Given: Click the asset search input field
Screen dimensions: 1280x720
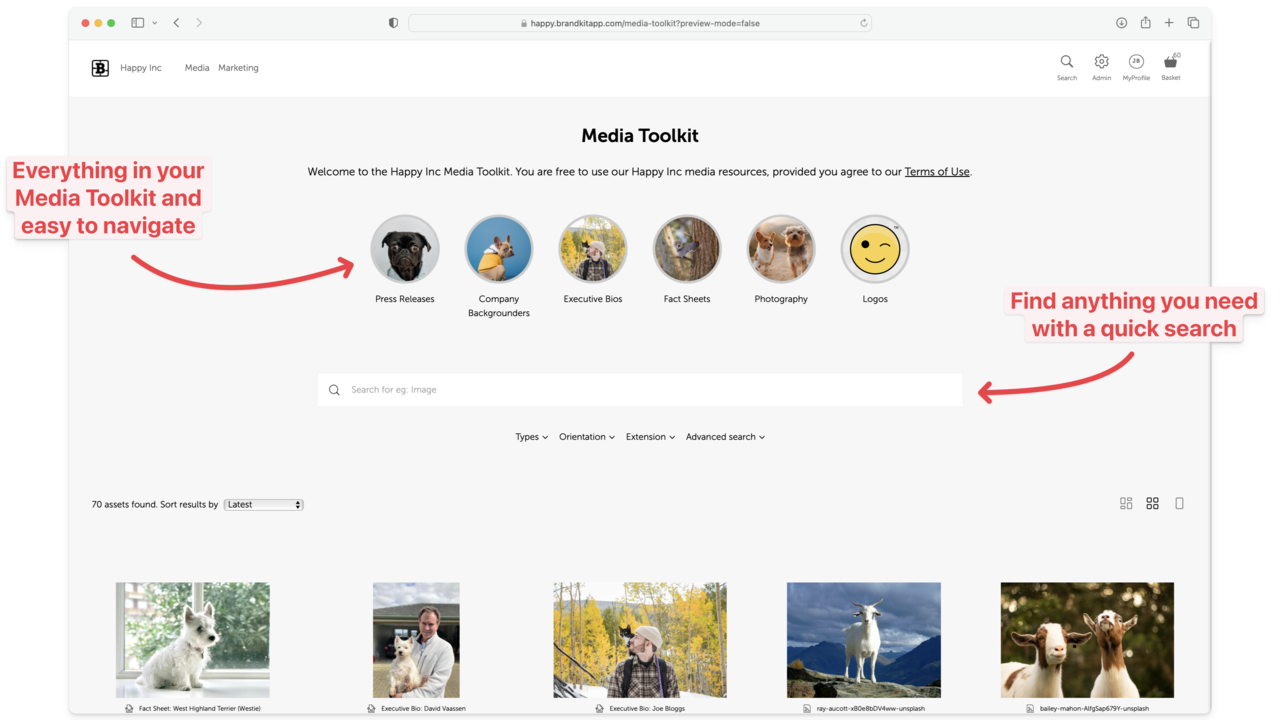Looking at the screenshot, I should (640, 390).
